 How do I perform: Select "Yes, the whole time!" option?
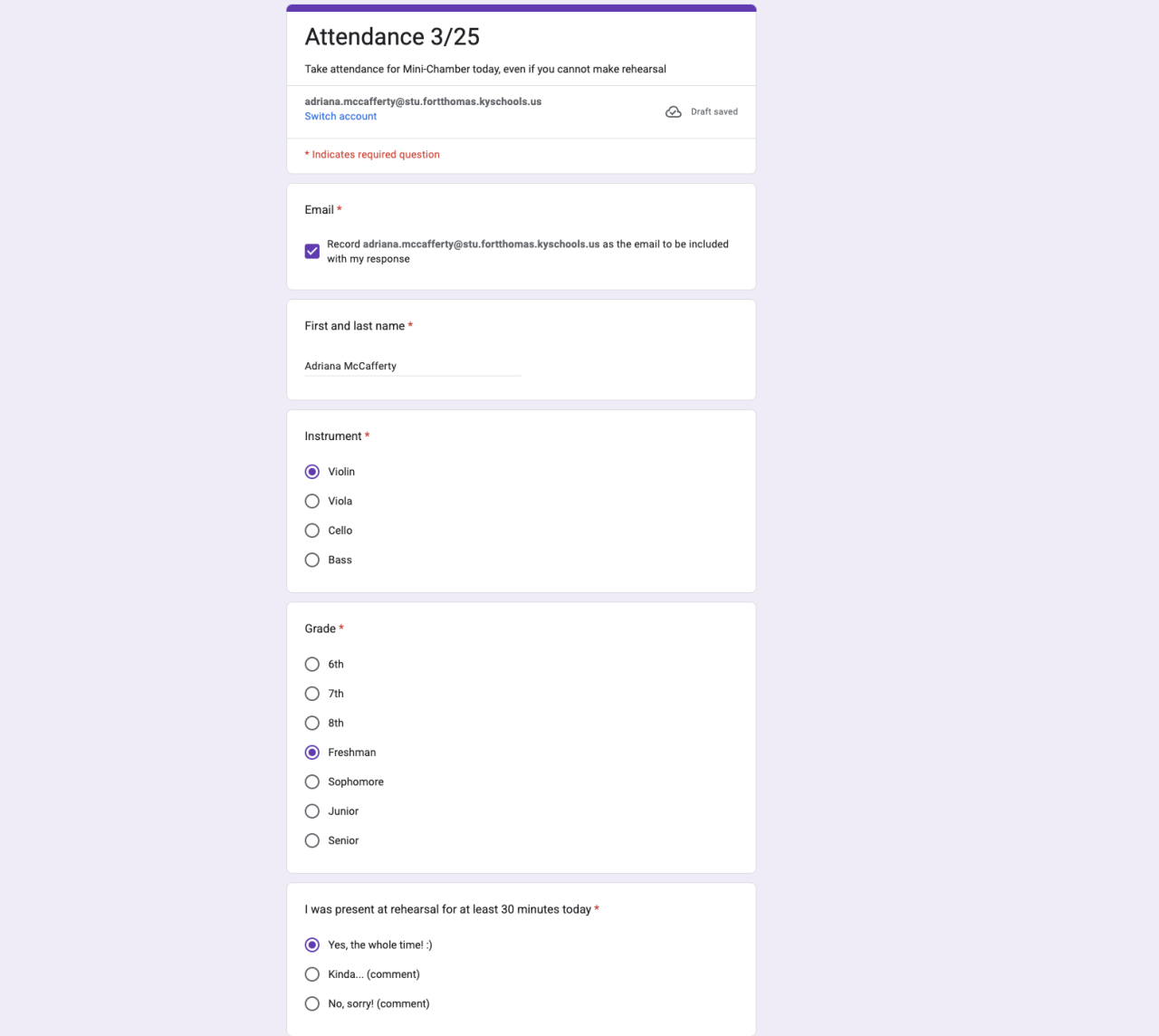pyautogui.click(x=312, y=945)
